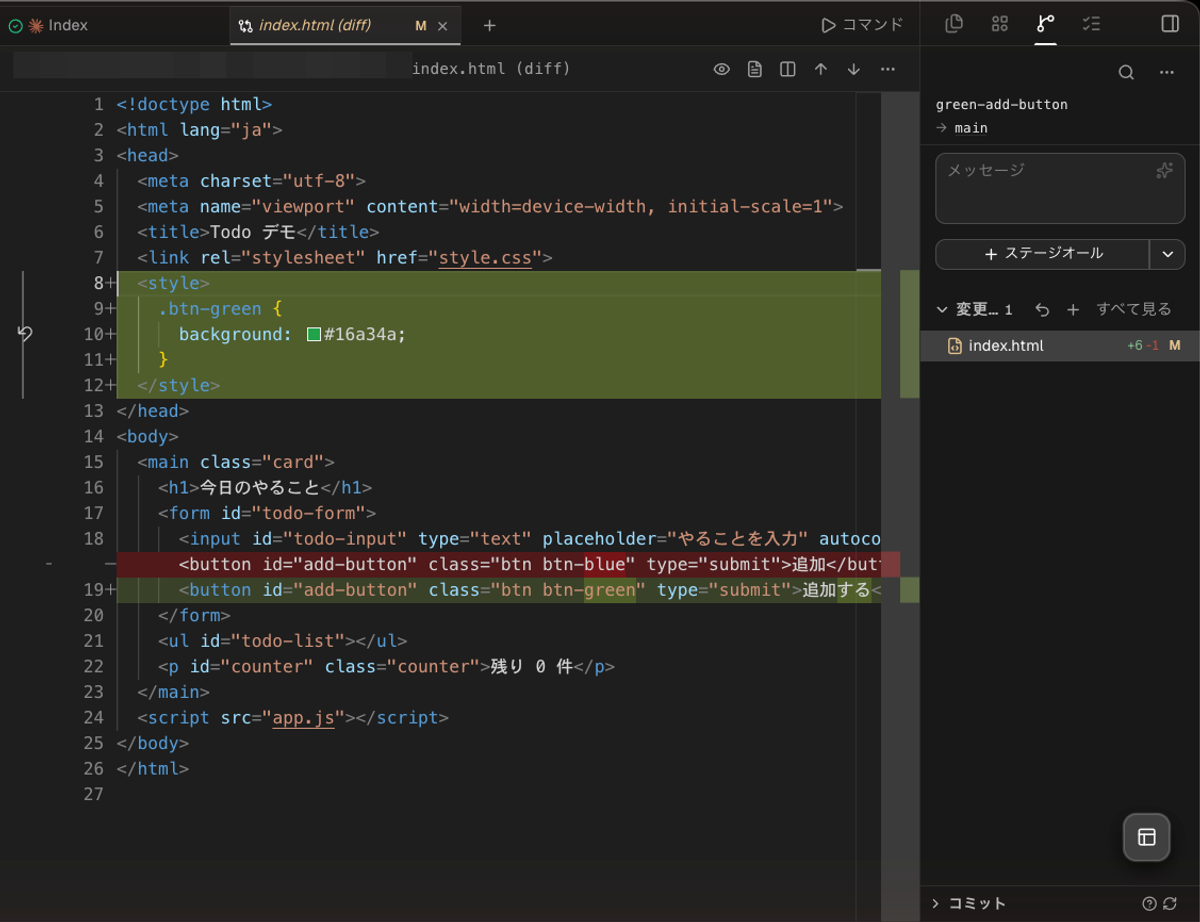The height and width of the screenshot is (922, 1200).
Task: Open source control panel more options
Action: click(x=1166, y=72)
